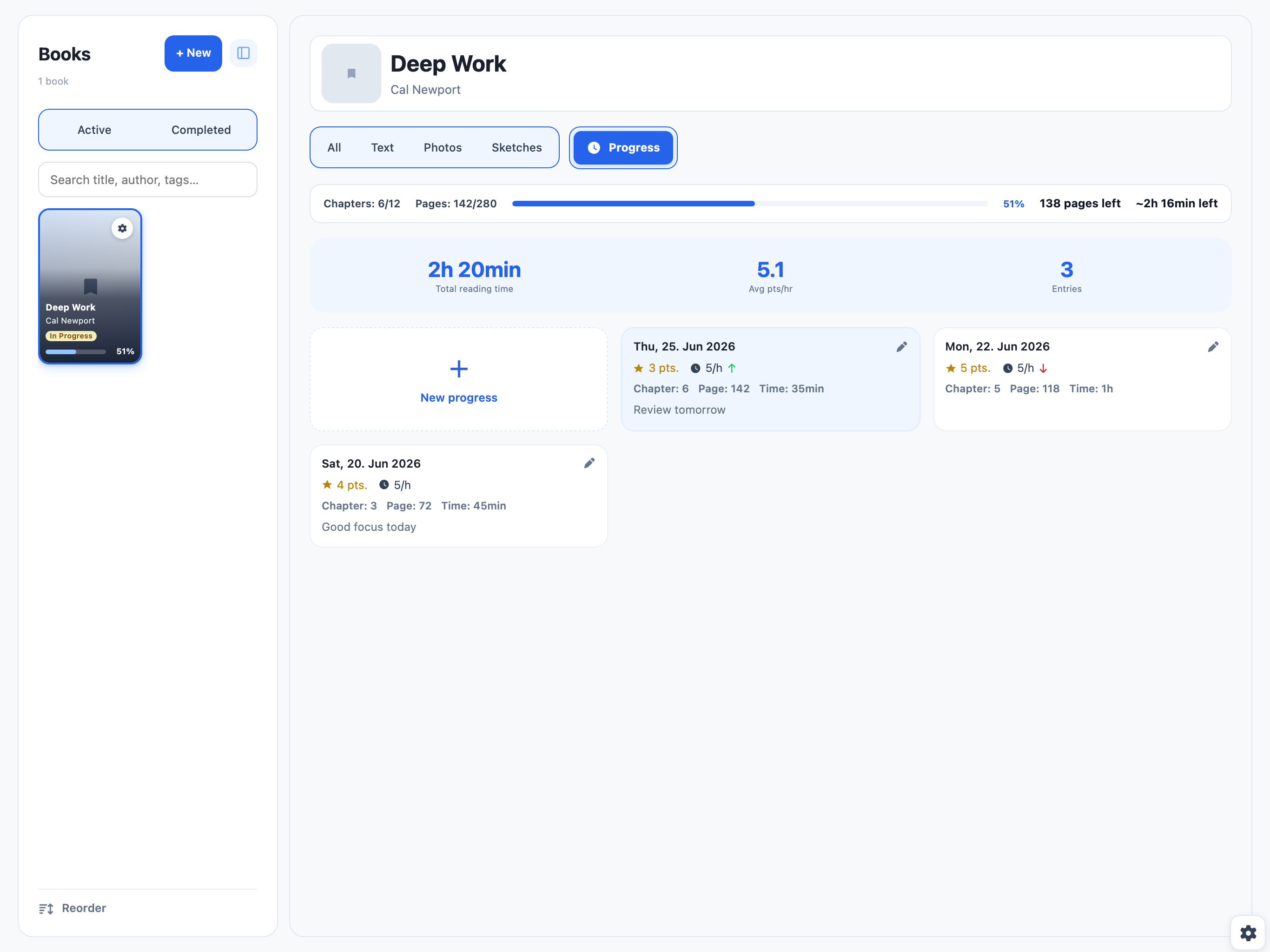1270x952 pixels.
Task: Click the 'Chapter: 5' value in Mon entry
Action: click(972, 389)
